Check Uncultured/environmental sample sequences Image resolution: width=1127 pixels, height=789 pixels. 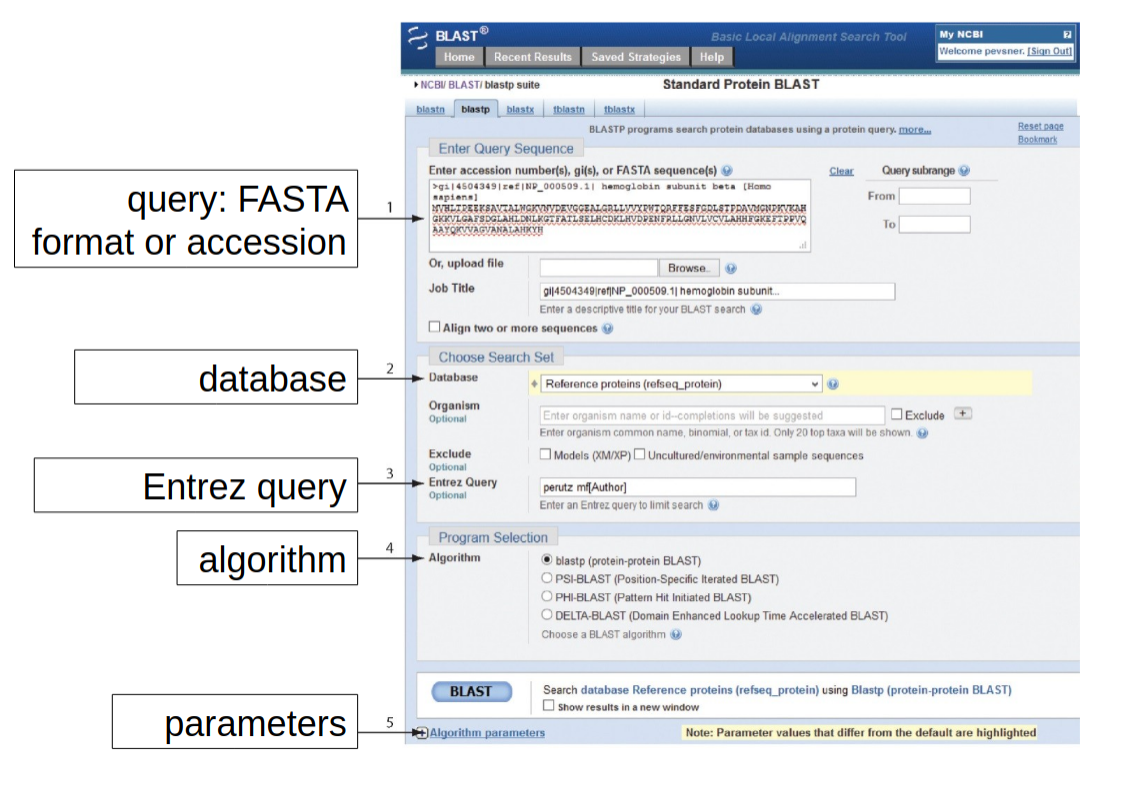tap(640, 454)
